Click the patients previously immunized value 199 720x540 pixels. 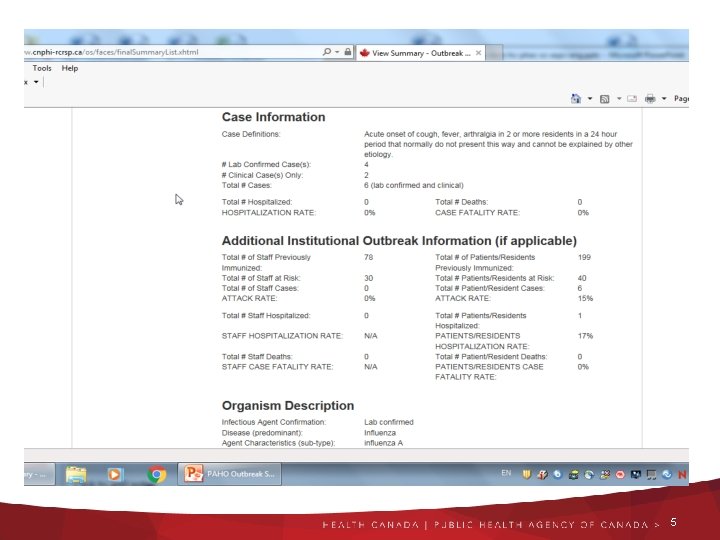click(x=584, y=257)
